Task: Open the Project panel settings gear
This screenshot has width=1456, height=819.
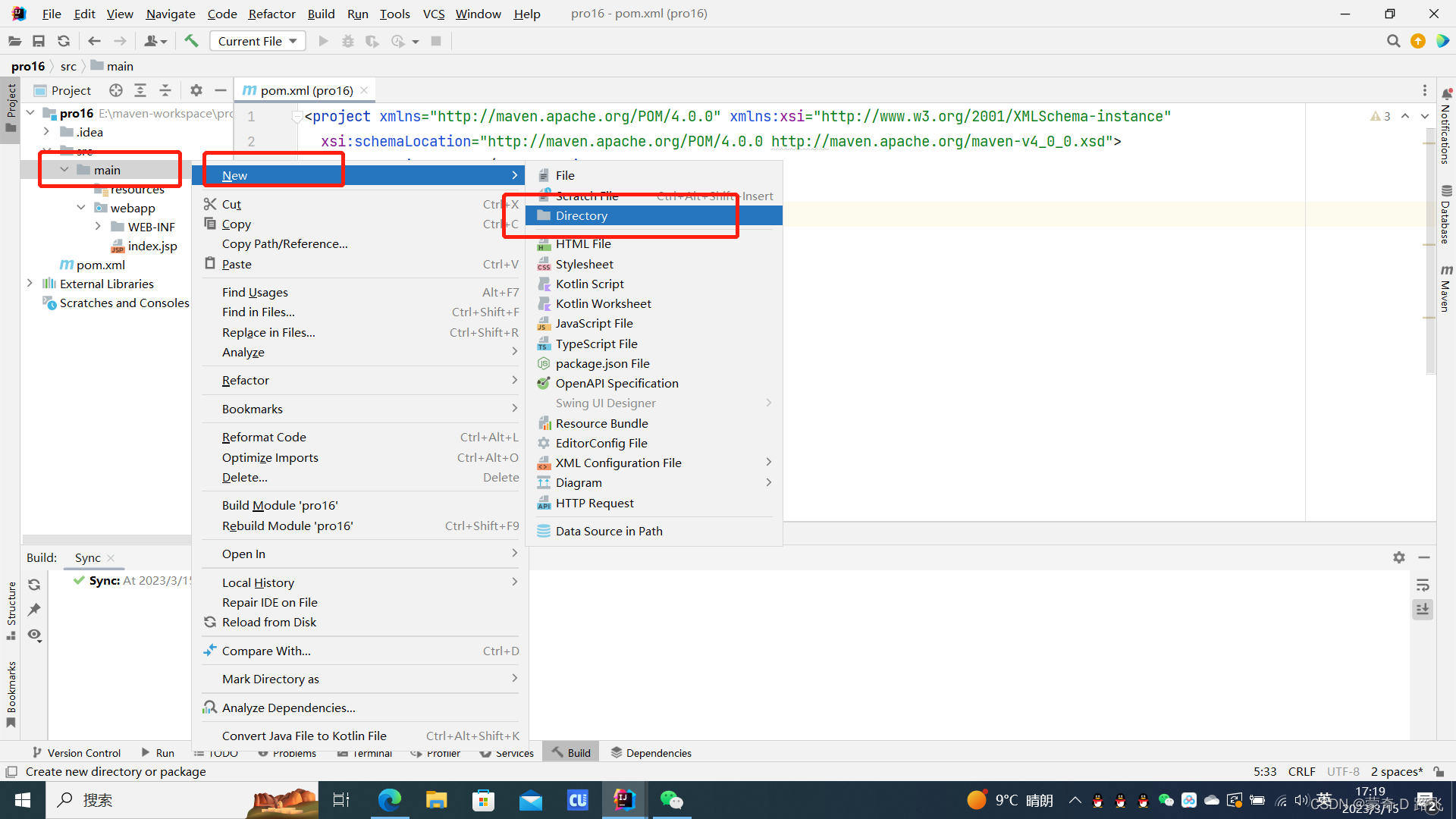Action: click(x=196, y=90)
